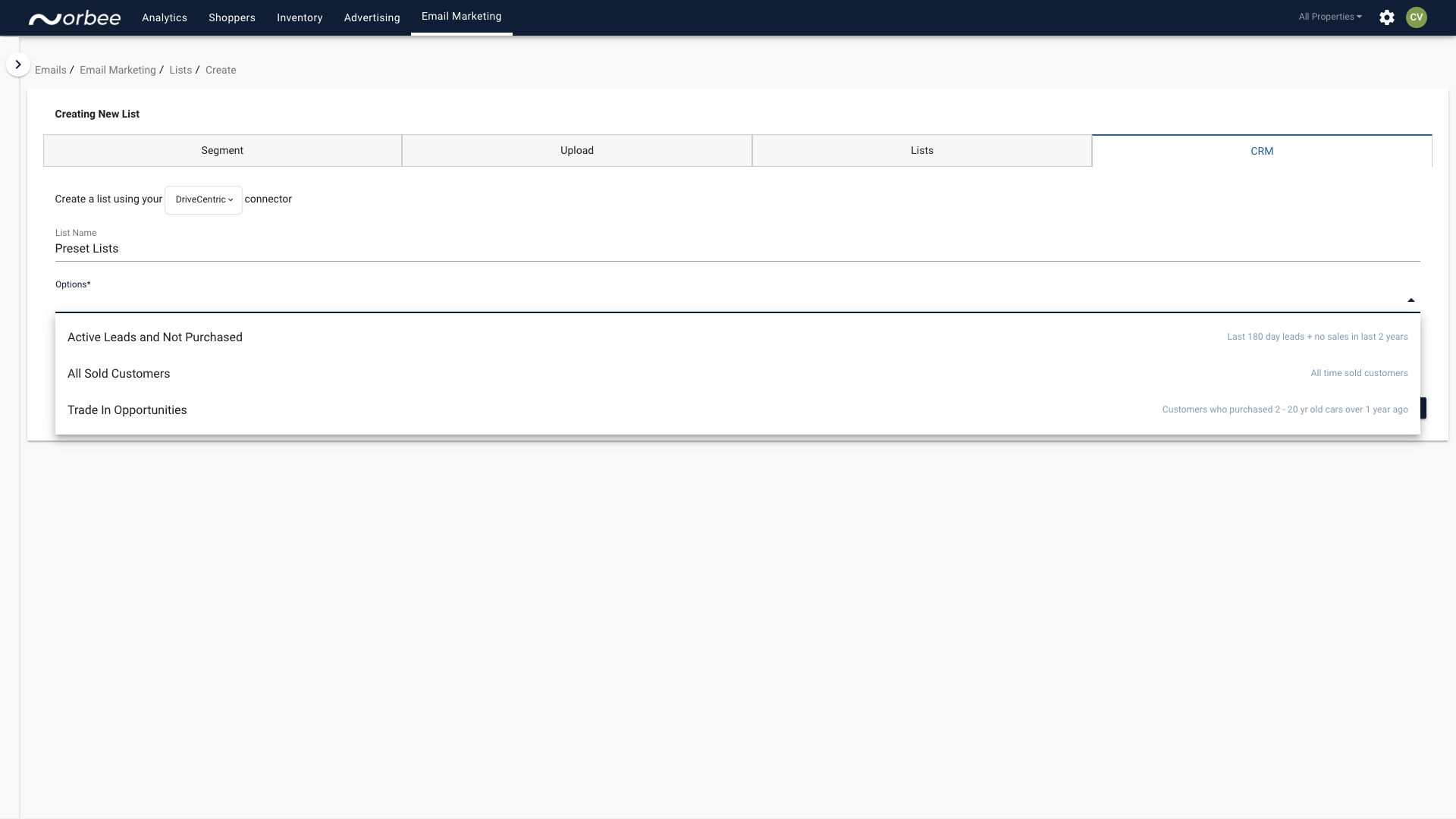Image resolution: width=1456 pixels, height=819 pixels.
Task: Click the Orbee logo
Action: click(74, 18)
